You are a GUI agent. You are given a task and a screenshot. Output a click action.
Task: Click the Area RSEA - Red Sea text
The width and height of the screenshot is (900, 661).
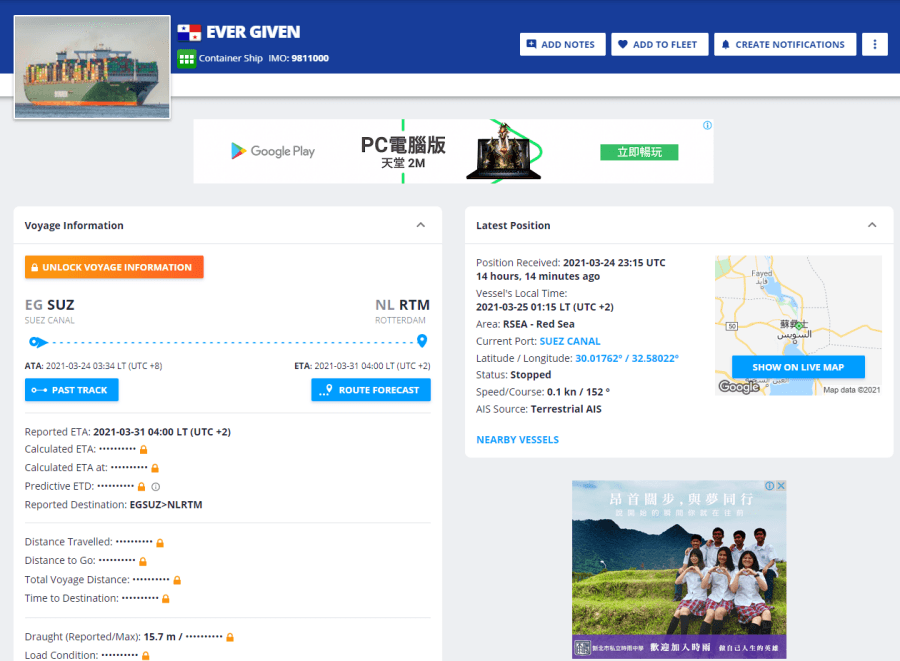pos(525,324)
